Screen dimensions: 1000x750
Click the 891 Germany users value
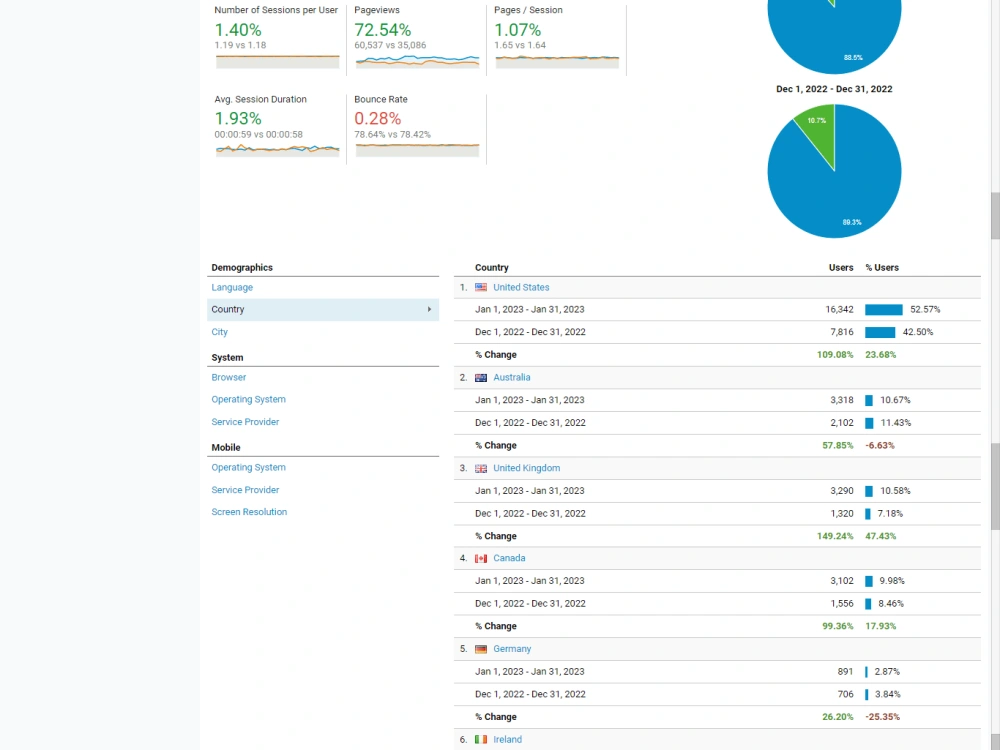pos(846,672)
